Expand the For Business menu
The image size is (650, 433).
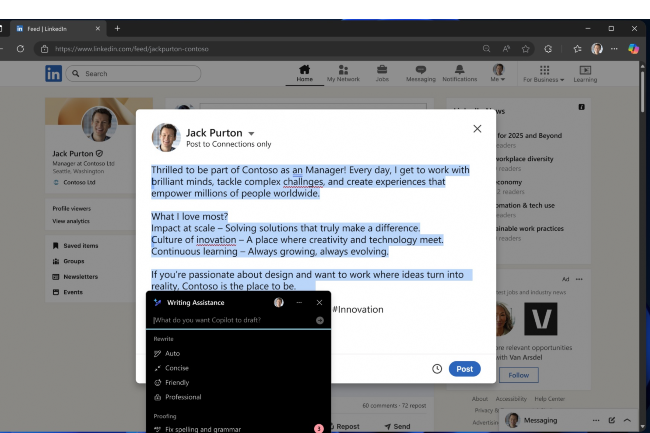point(545,73)
